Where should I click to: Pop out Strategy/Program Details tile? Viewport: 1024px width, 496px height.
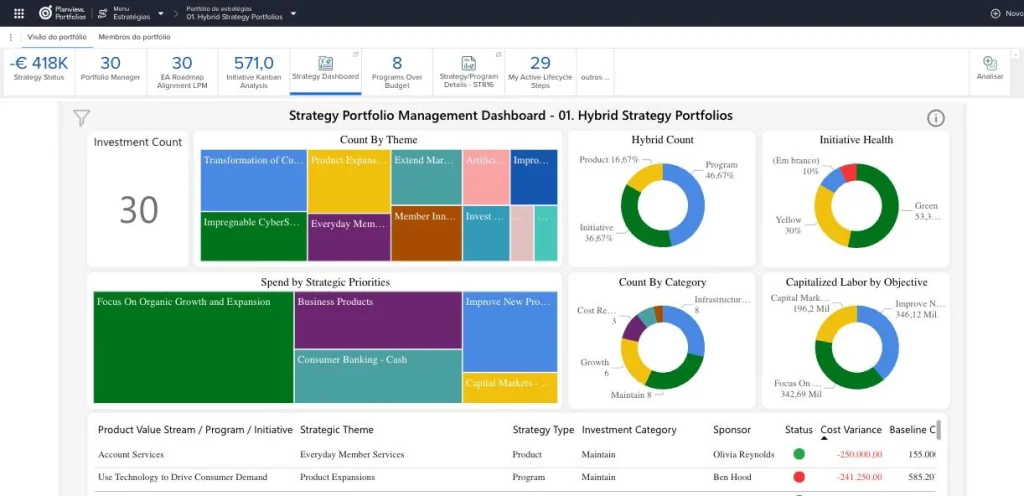pos(499,54)
